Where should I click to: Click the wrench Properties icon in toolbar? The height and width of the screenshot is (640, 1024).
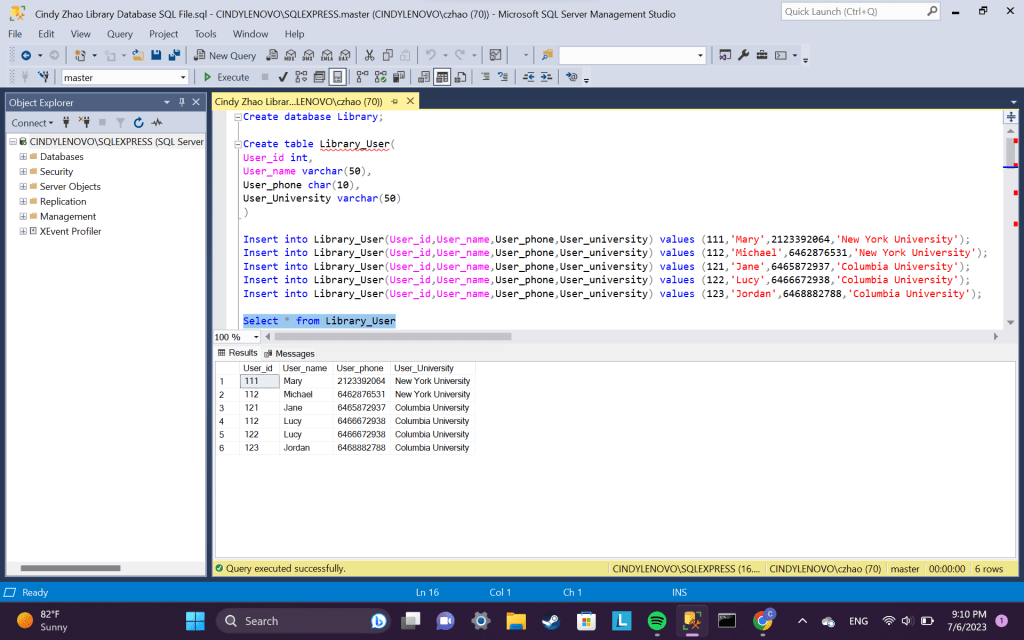pyautogui.click(x=743, y=55)
